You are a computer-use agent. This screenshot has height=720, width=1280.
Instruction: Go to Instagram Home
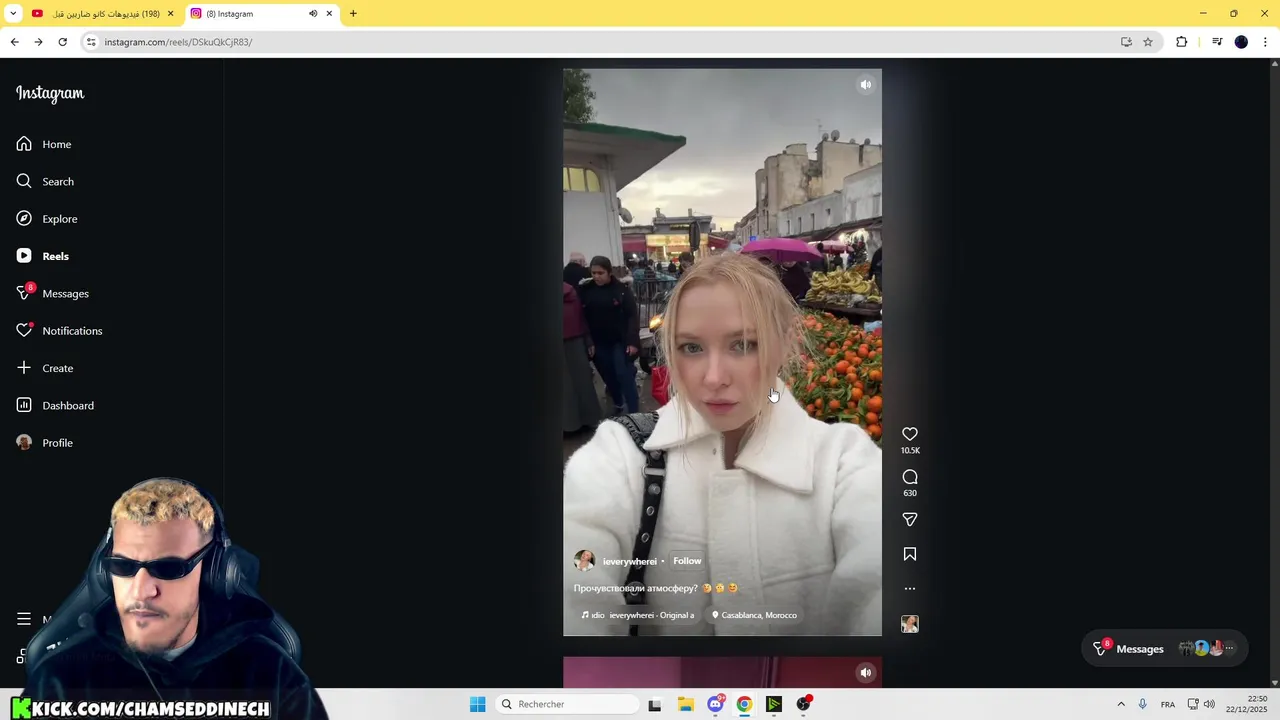coord(44,144)
